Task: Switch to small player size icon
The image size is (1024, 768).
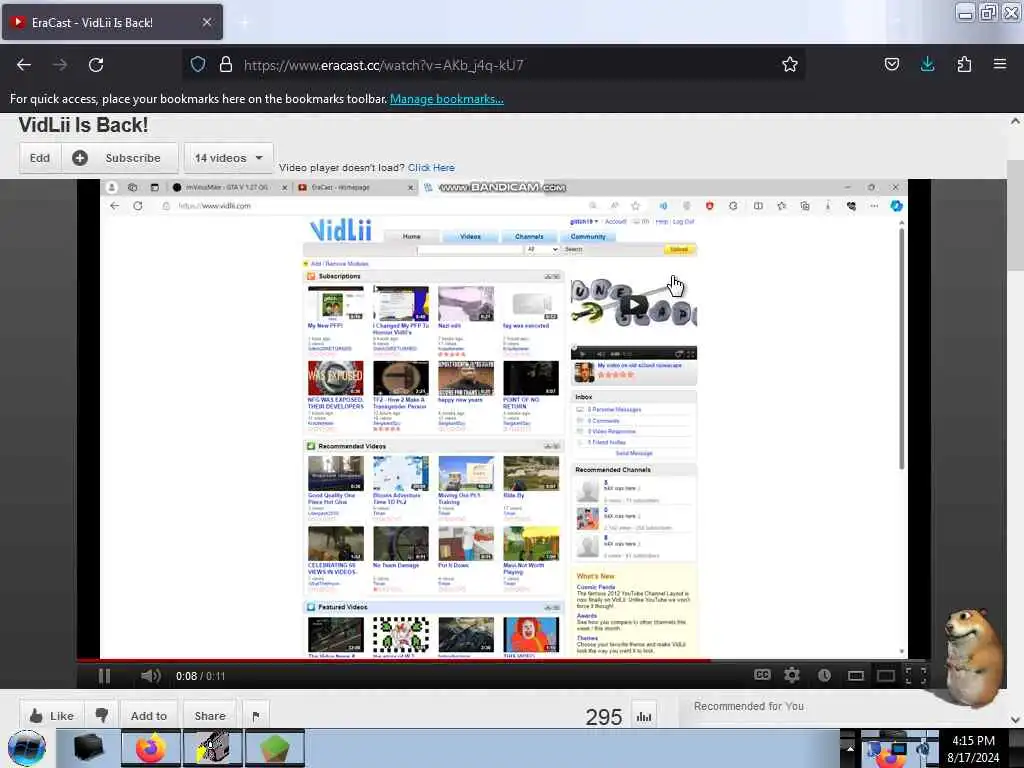Action: point(856,675)
